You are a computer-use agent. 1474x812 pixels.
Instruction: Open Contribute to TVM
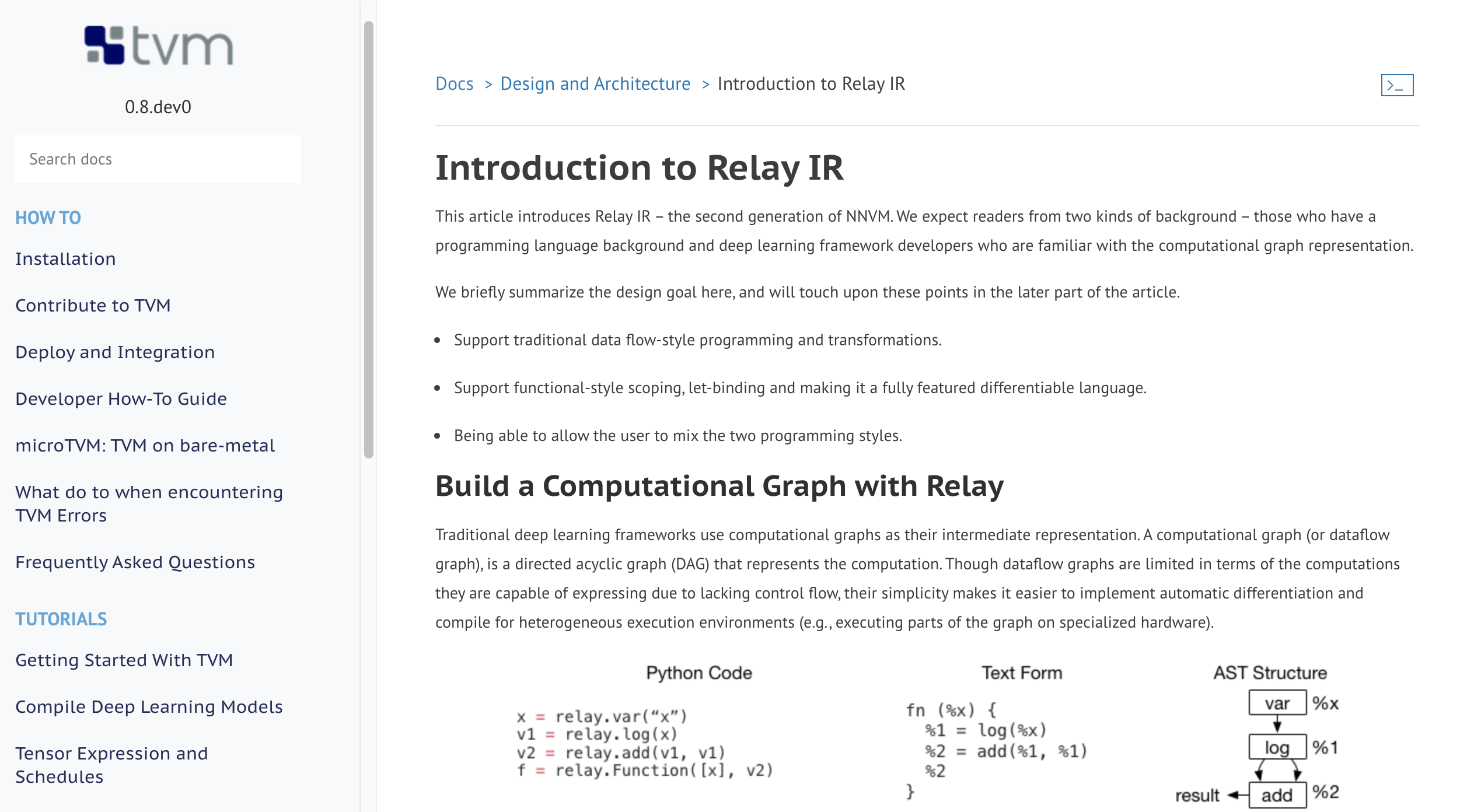pyautogui.click(x=93, y=305)
